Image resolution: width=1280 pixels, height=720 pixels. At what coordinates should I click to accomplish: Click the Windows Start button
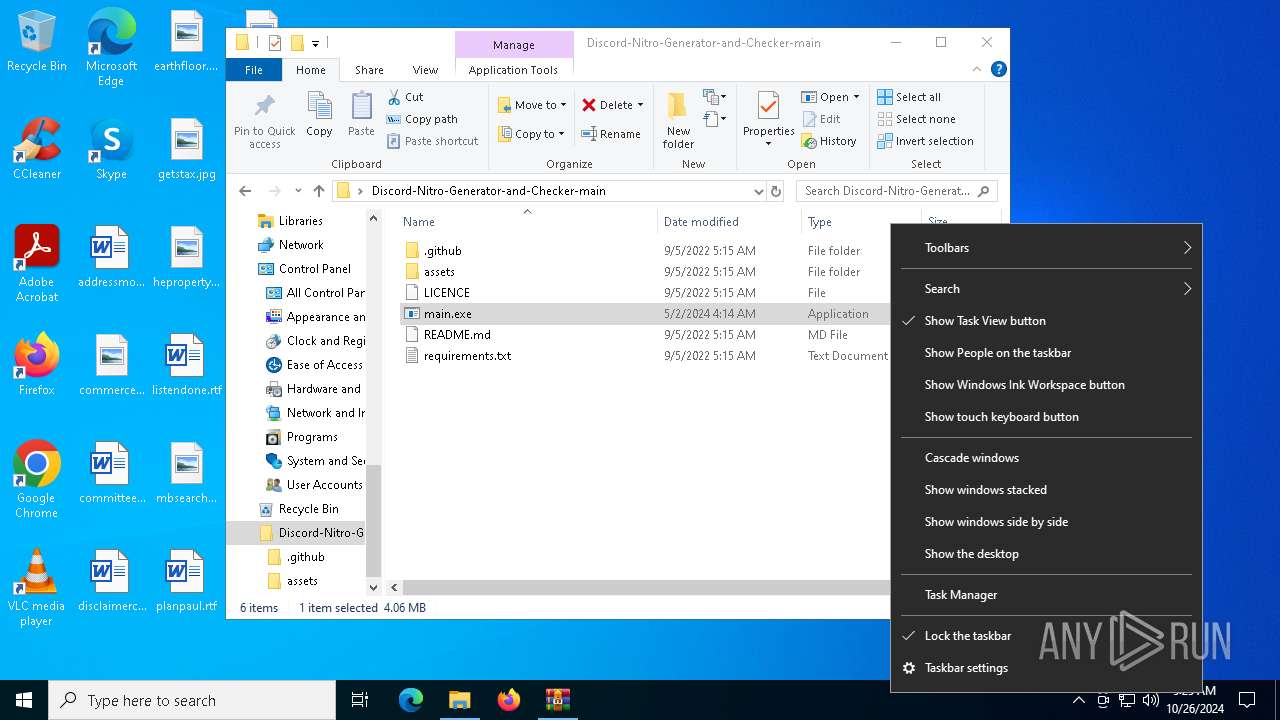coord(24,700)
